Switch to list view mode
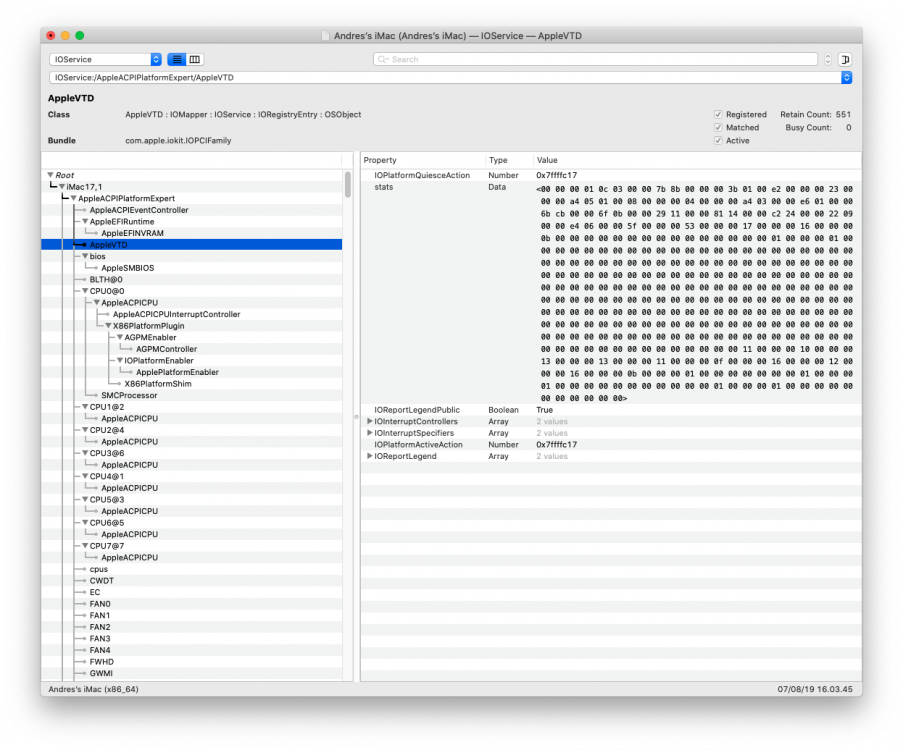This screenshot has height=750, width=903. coord(177,59)
